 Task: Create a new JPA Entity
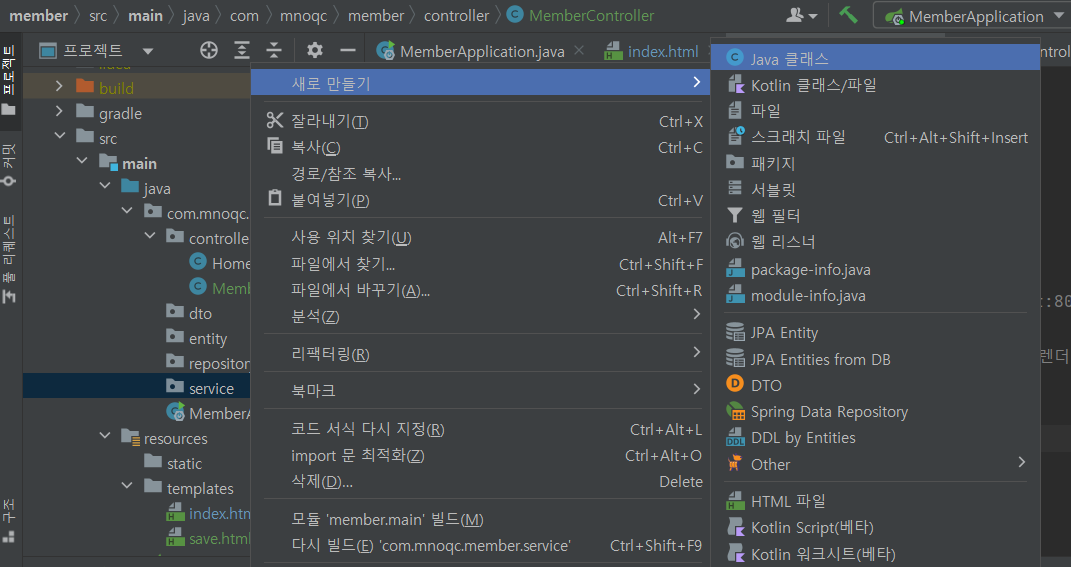(x=876, y=333)
